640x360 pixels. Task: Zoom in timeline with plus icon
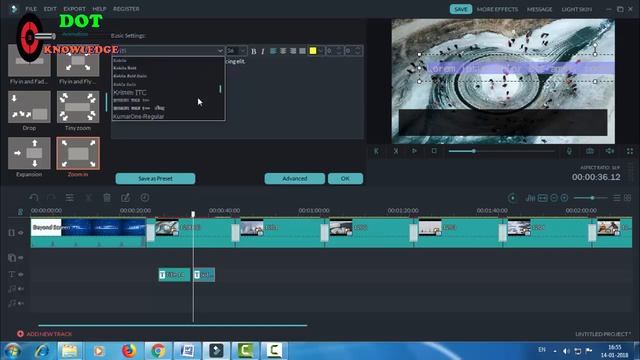pos(564,198)
